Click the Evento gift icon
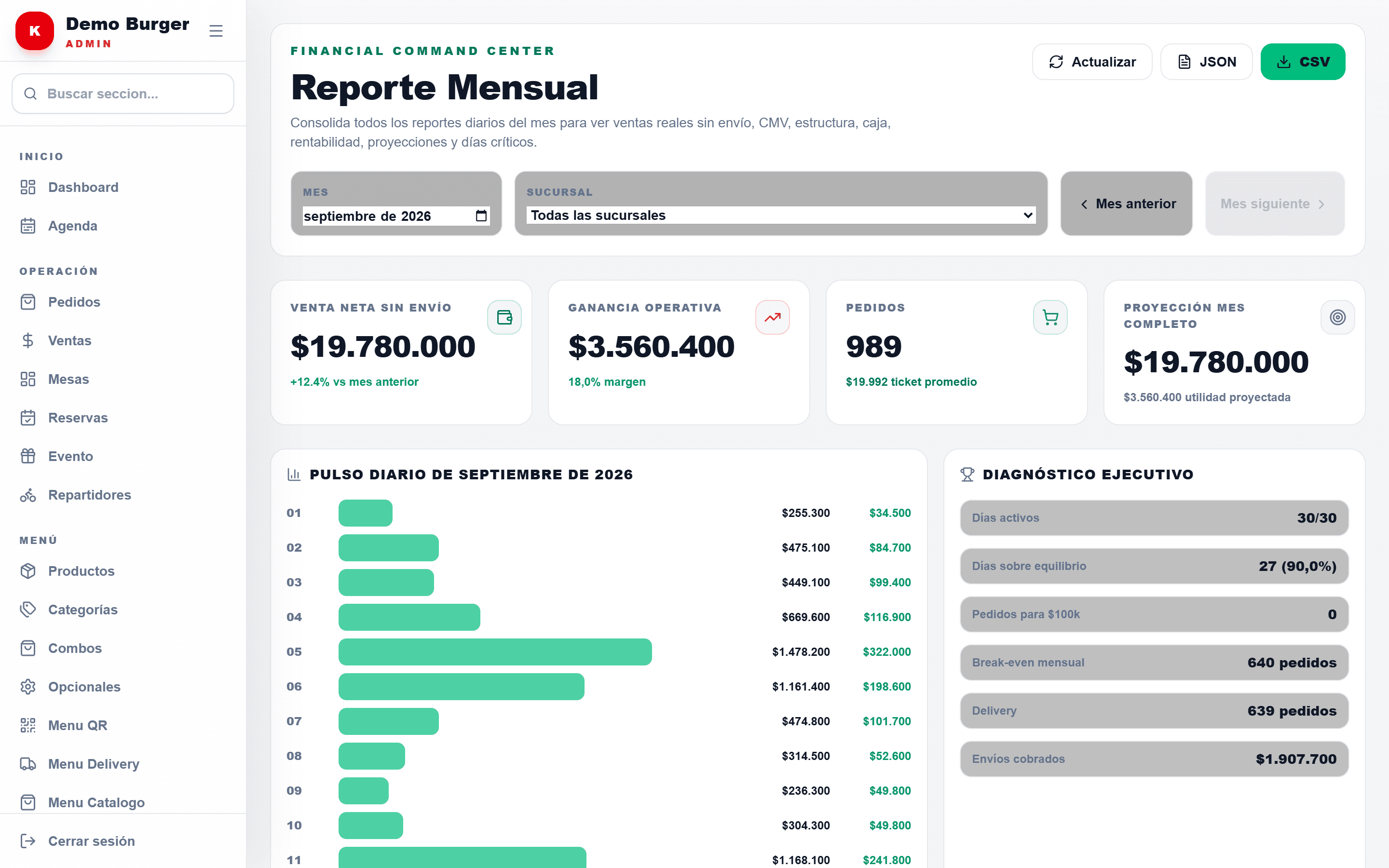The width and height of the screenshot is (1389, 868). tap(28, 456)
